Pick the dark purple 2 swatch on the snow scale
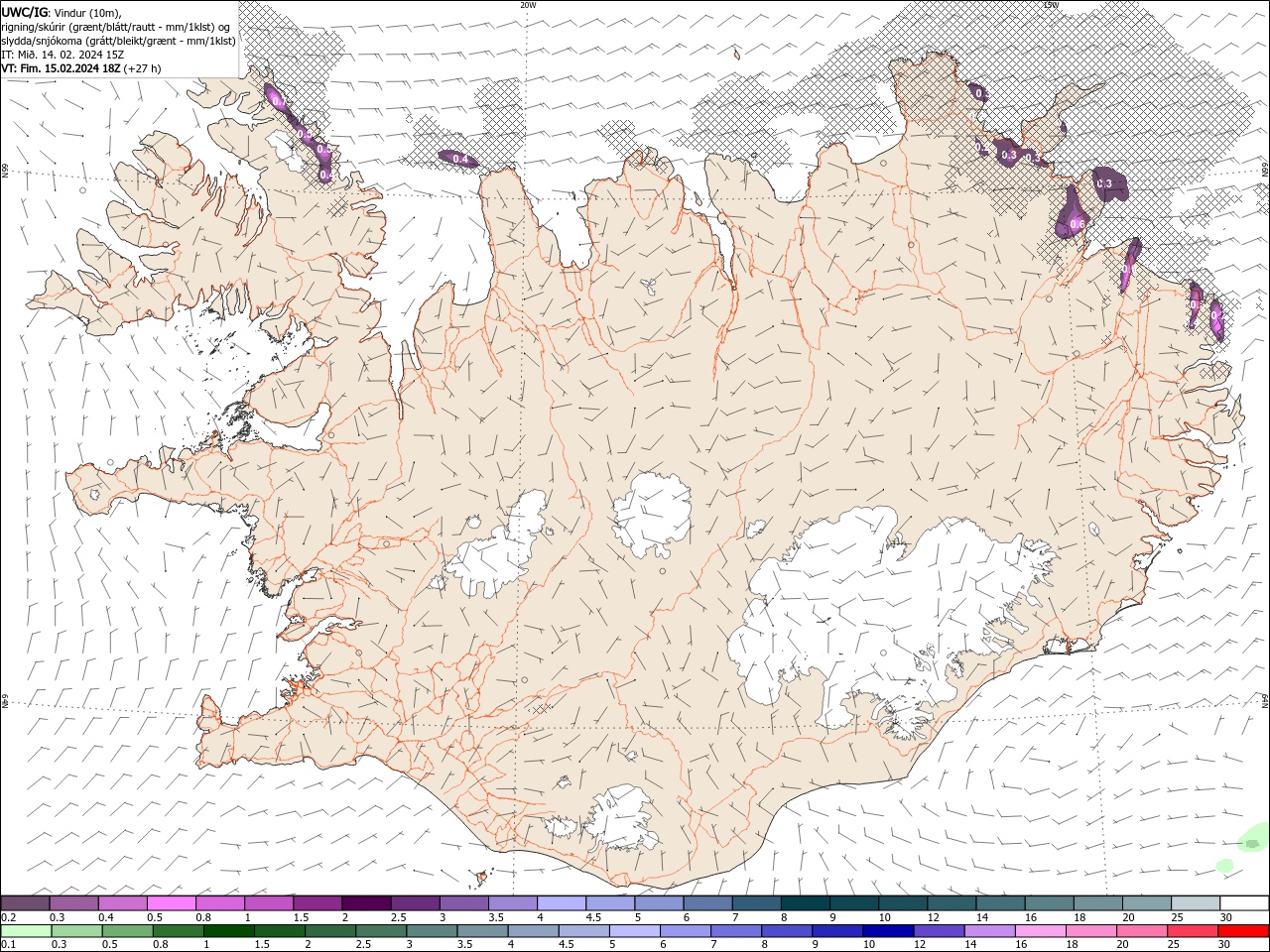The image size is (1270, 952). point(366,903)
